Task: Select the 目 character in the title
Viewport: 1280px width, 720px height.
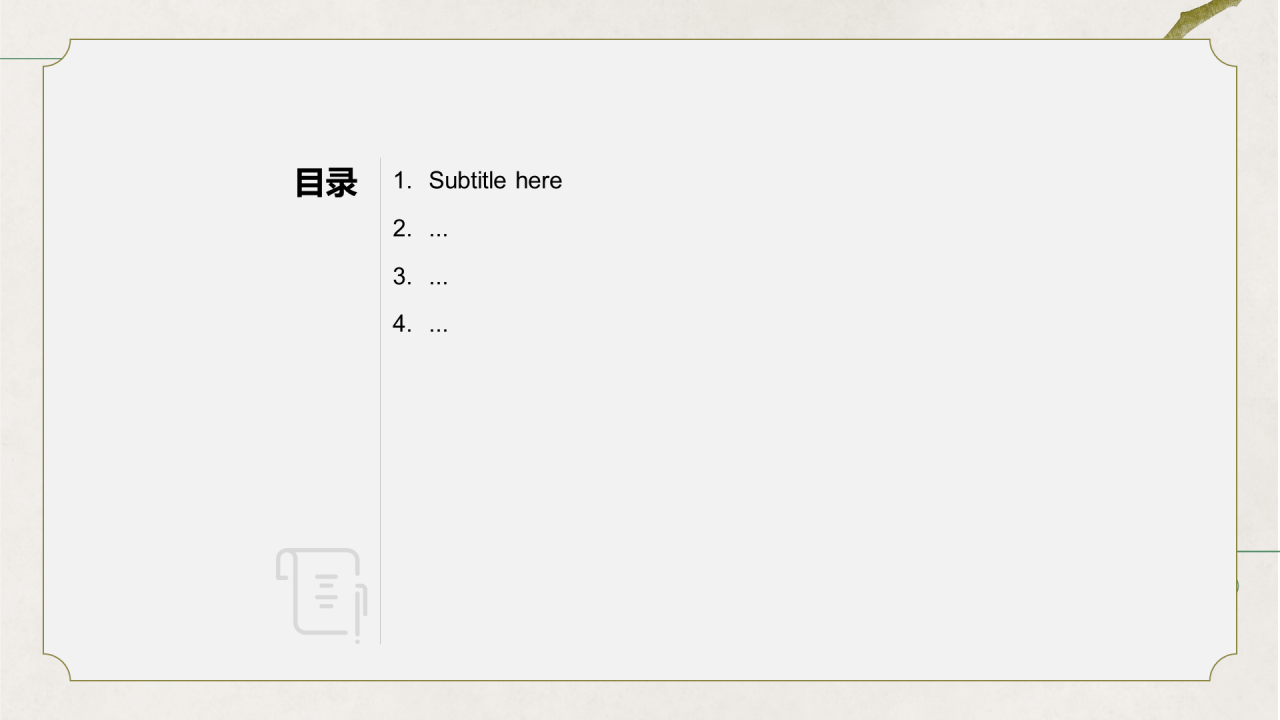Action: [x=310, y=183]
